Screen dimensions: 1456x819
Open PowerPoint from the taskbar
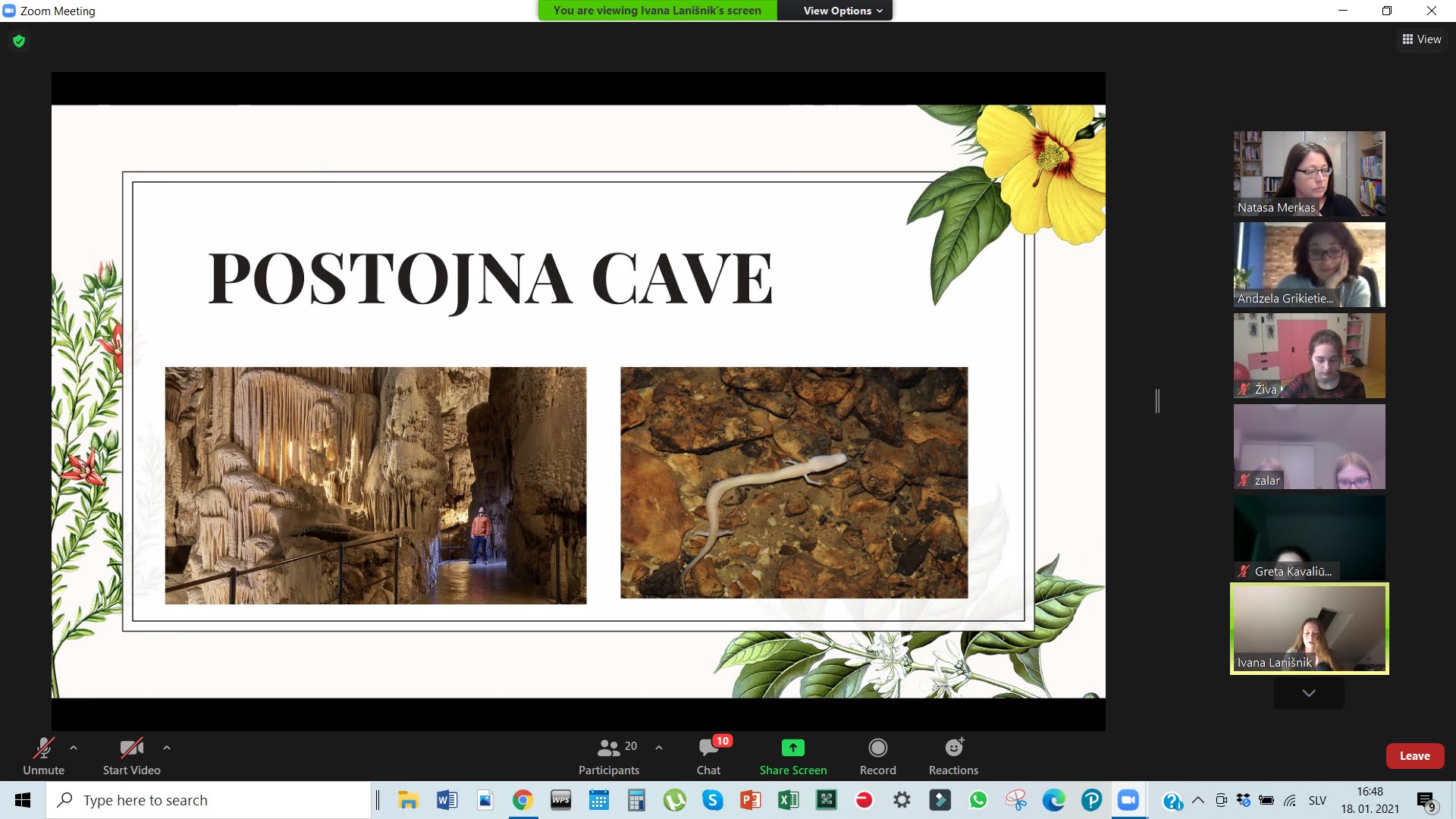[750, 800]
